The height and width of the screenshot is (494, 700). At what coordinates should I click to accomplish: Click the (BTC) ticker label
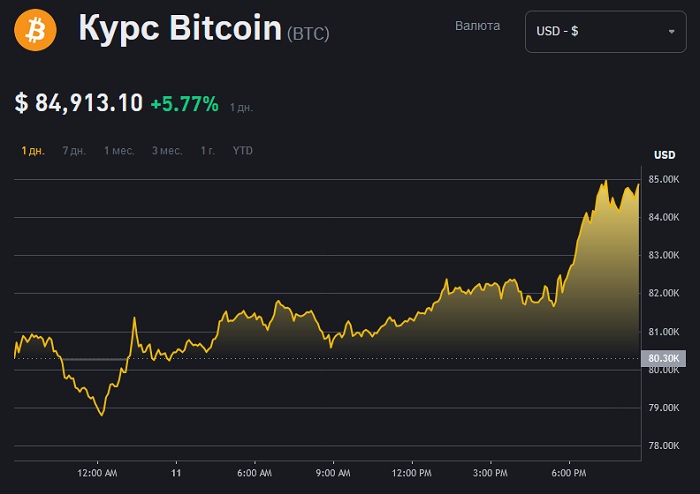pyautogui.click(x=308, y=34)
